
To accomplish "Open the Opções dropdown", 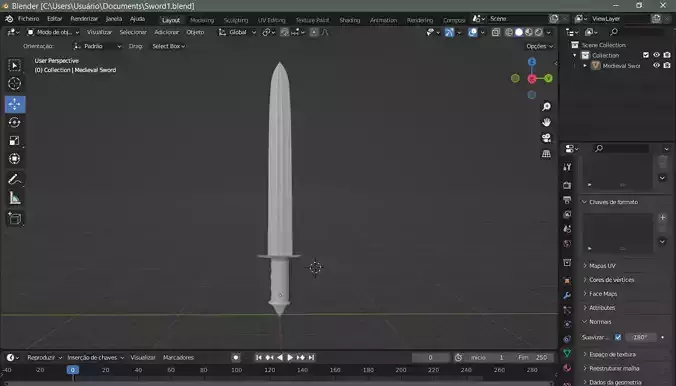I will coord(539,46).
